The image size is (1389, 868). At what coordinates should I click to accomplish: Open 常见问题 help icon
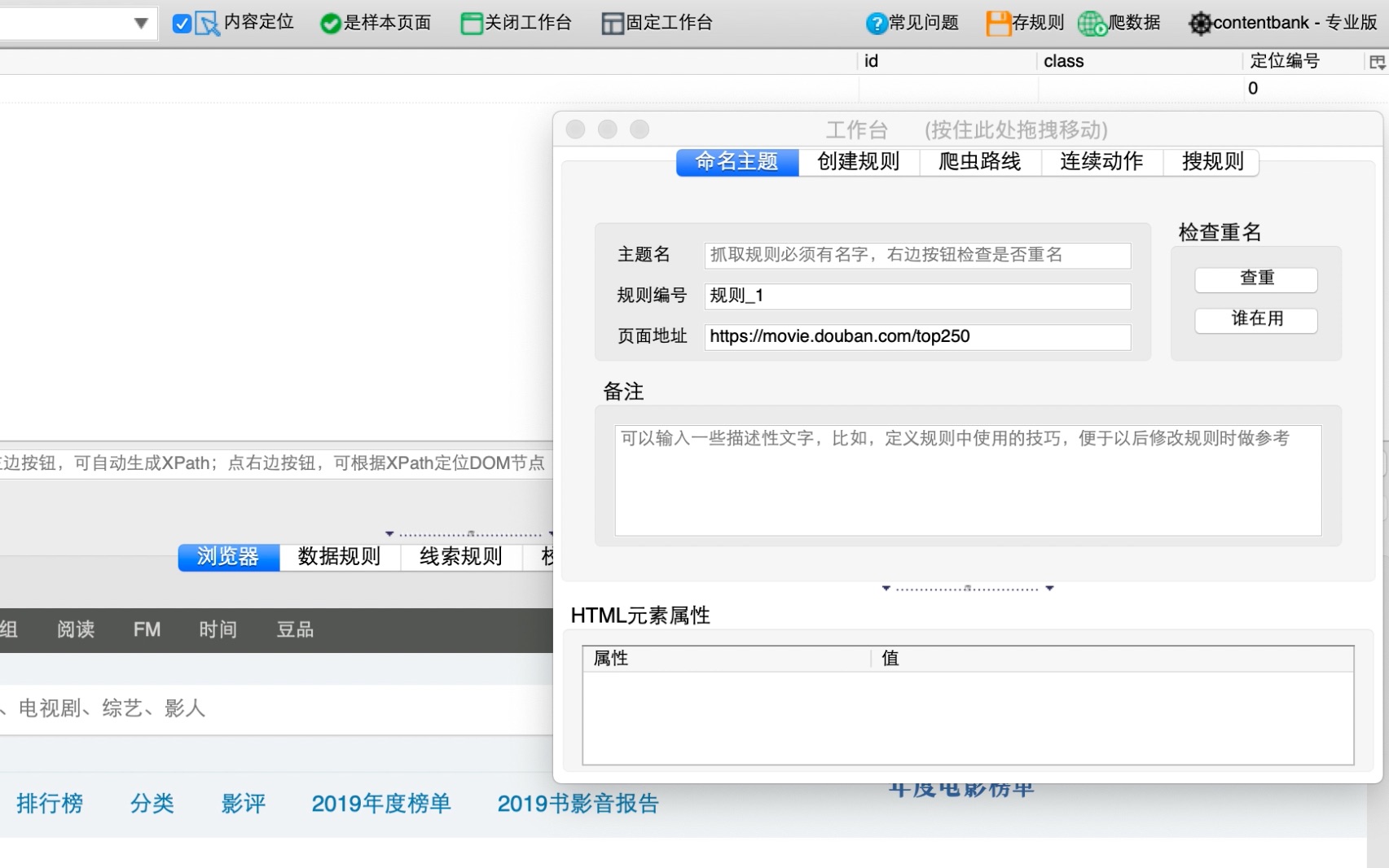[876, 24]
